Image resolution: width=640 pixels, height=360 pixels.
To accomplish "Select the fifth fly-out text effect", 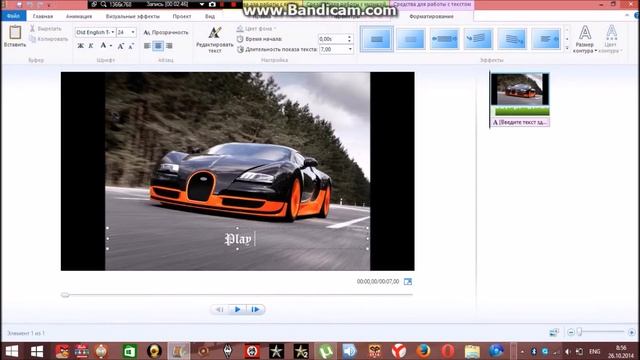I will point(512,39).
